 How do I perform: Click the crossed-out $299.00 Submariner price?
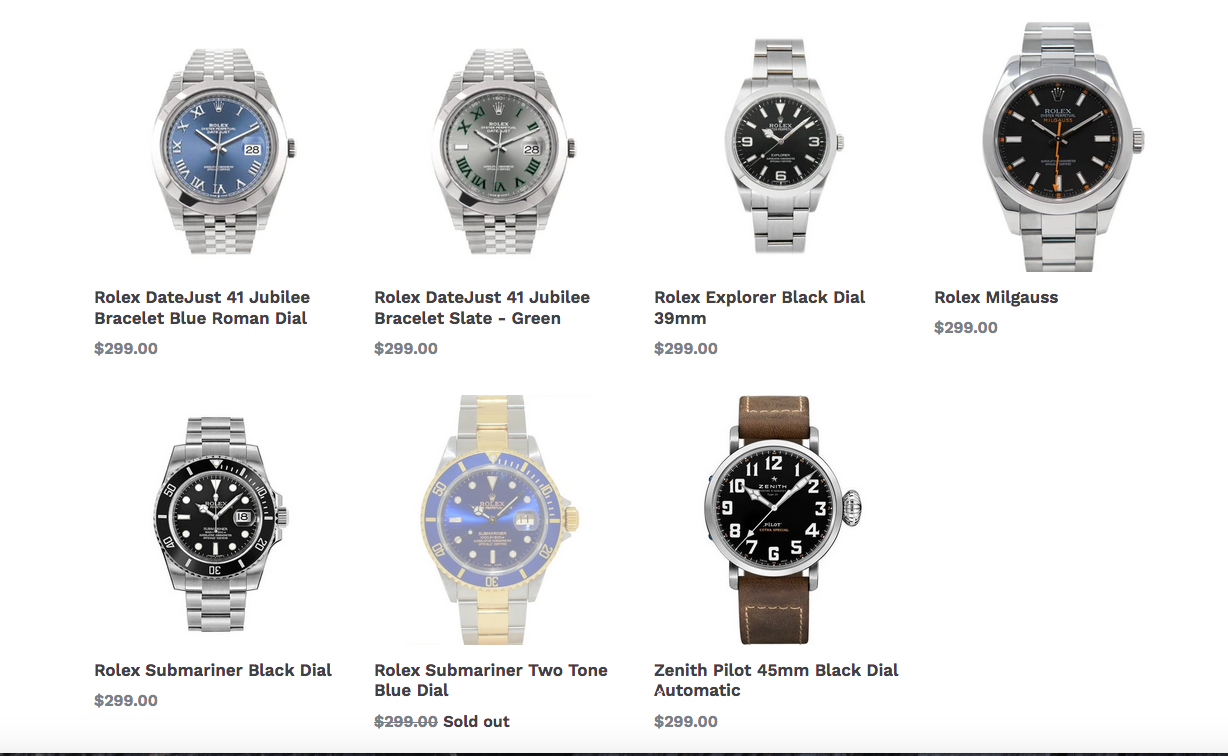(x=406, y=721)
